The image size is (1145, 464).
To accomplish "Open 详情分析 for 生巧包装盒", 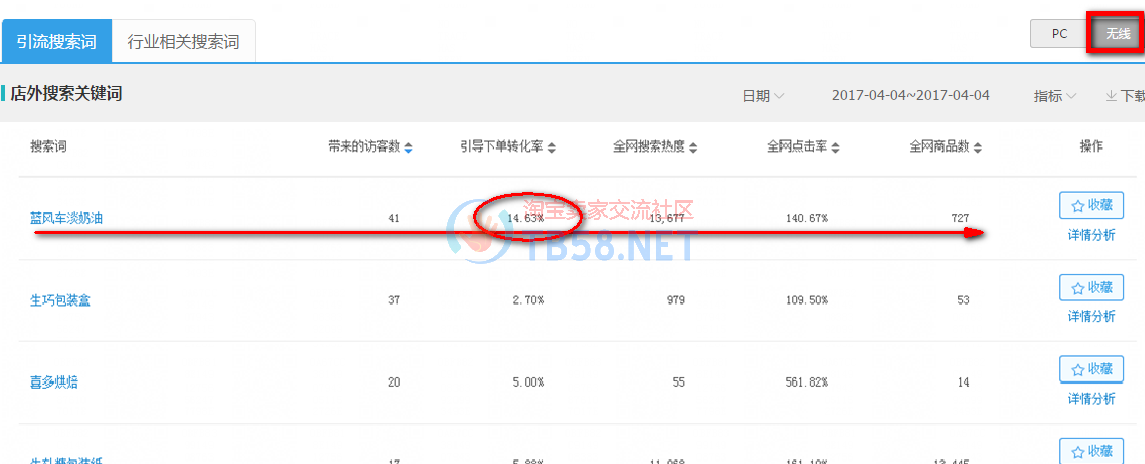I will click(x=1092, y=316).
